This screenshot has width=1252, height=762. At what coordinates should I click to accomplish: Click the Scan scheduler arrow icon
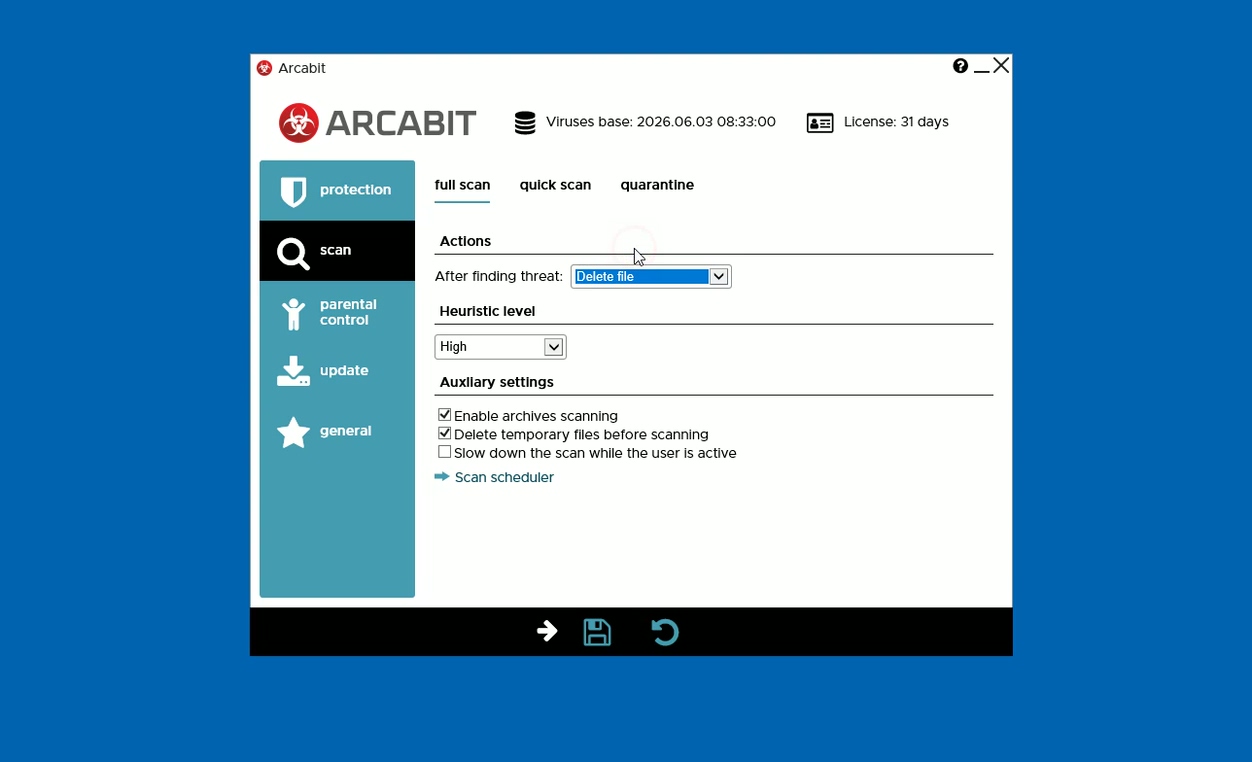(442, 477)
